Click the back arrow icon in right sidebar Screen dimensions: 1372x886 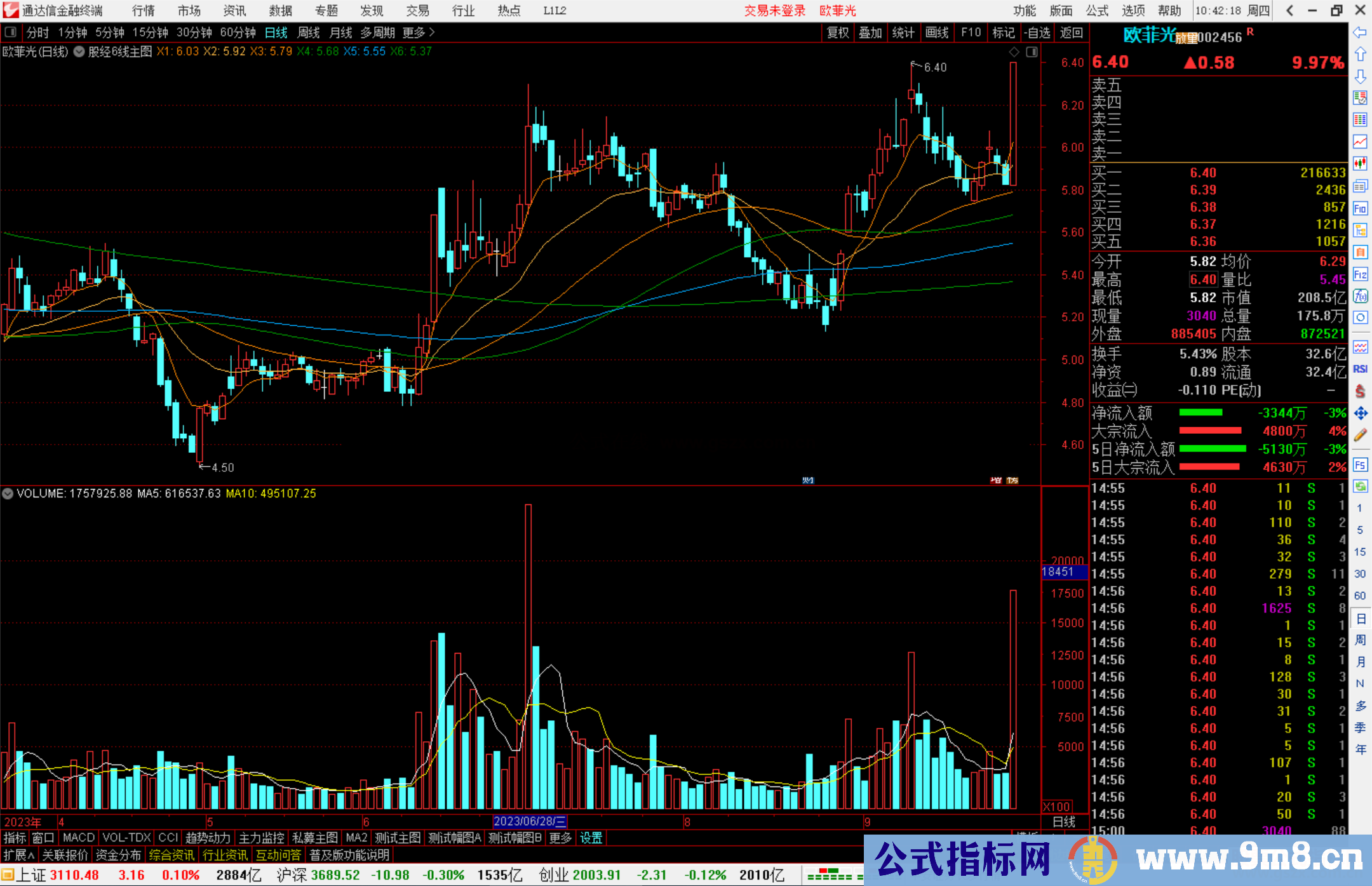pyautogui.click(x=1360, y=32)
